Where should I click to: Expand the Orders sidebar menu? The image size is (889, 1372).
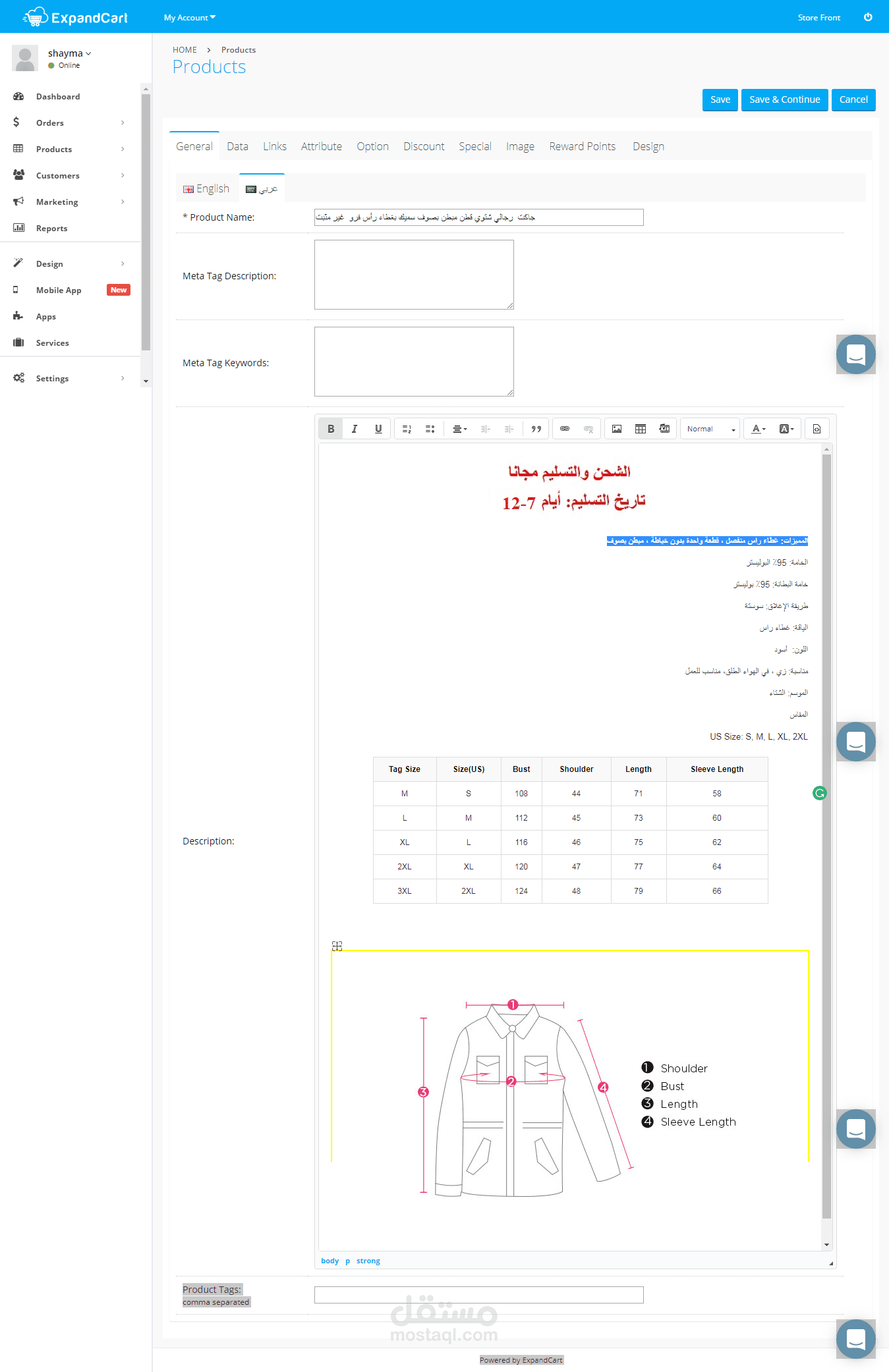71,123
